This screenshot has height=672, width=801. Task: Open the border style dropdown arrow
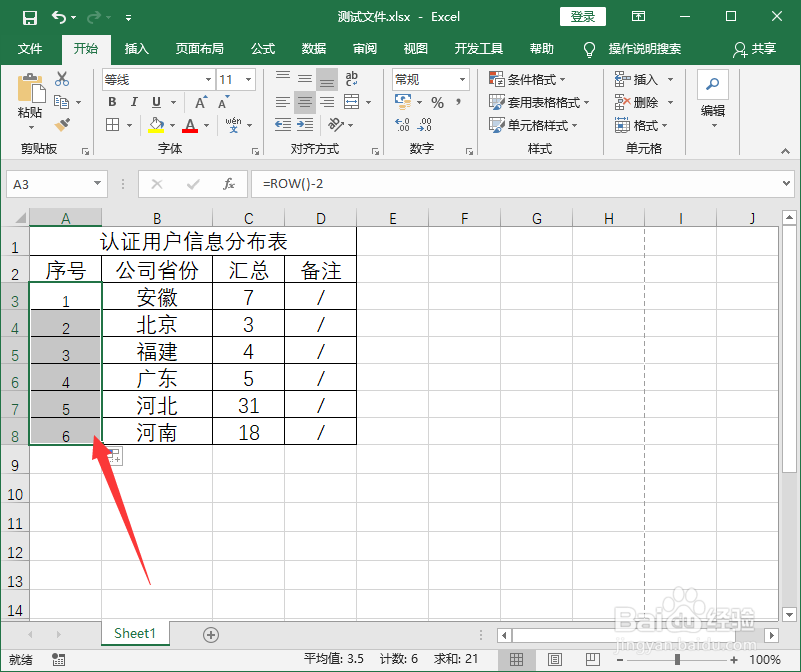pos(130,124)
